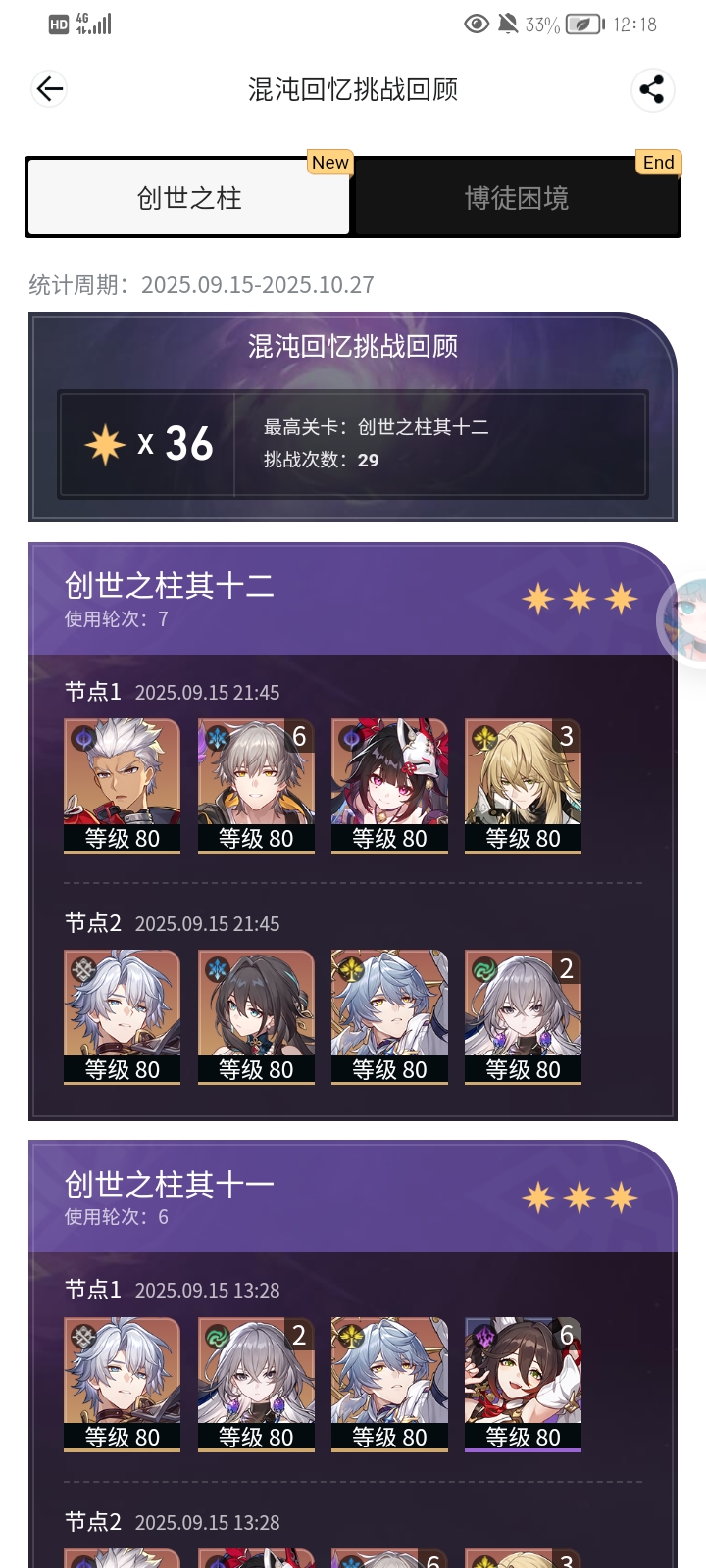The width and height of the screenshot is (706, 1568).
Task: Tap the back arrow icon
Action: click(x=49, y=89)
